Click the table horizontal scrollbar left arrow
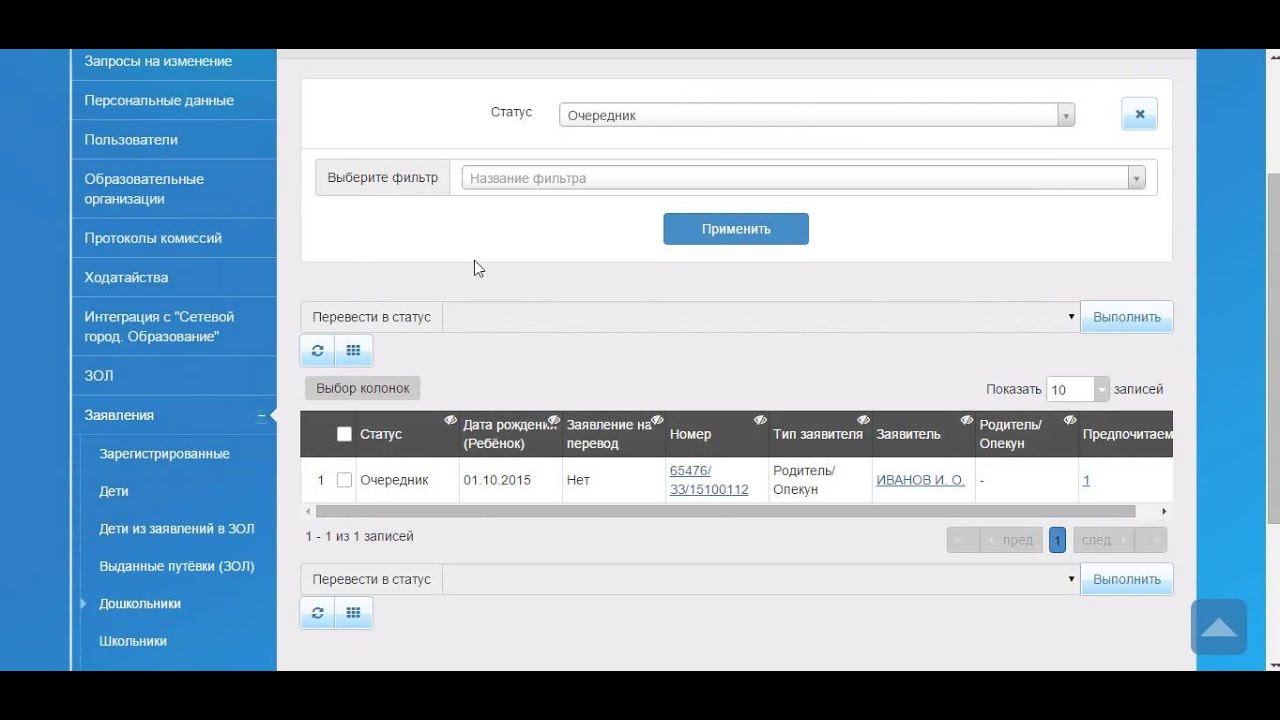Image resolution: width=1280 pixels, height=720 pixels. pos(308,511)
